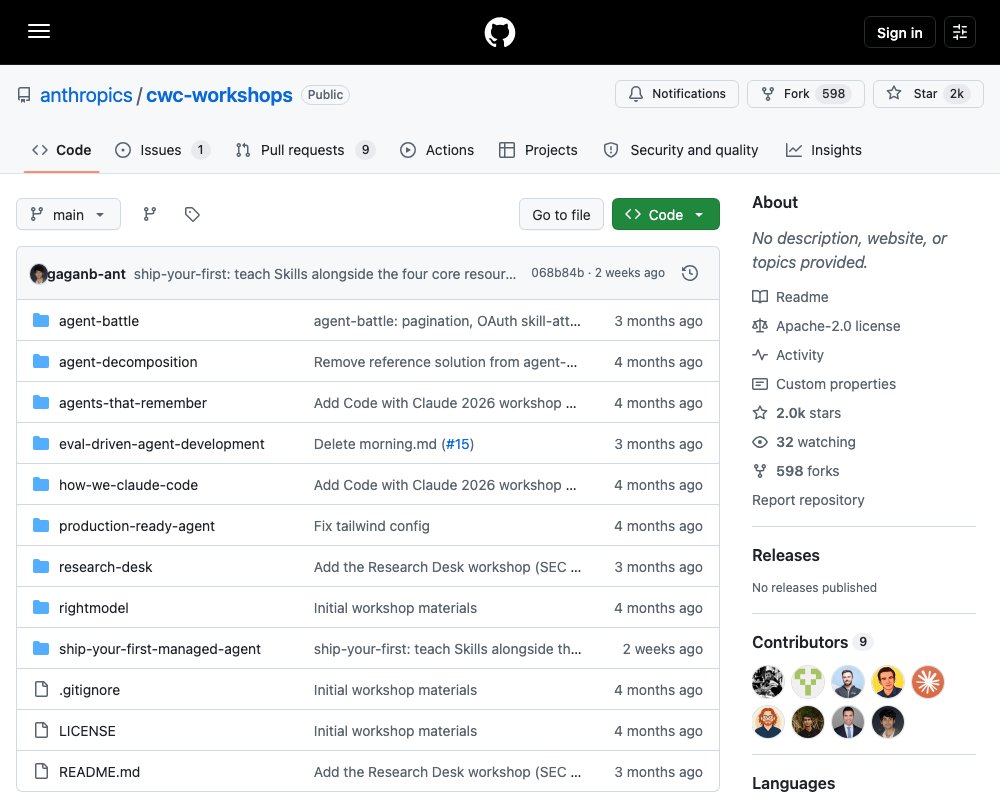Viewport: 1000px width, 800px height.
Task: Open the how-we-claude-code folder
Action: pyautogui.click(x=128, y=485)
